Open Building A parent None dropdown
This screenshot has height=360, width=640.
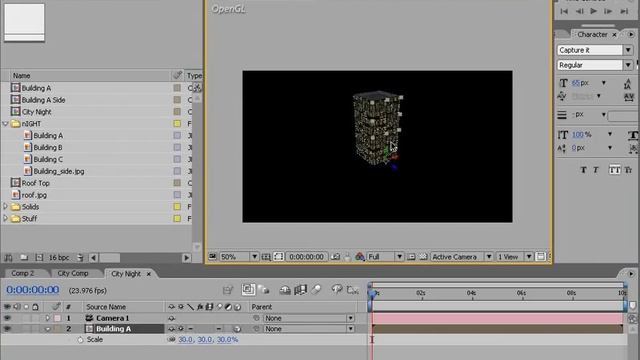click(309, 329)
